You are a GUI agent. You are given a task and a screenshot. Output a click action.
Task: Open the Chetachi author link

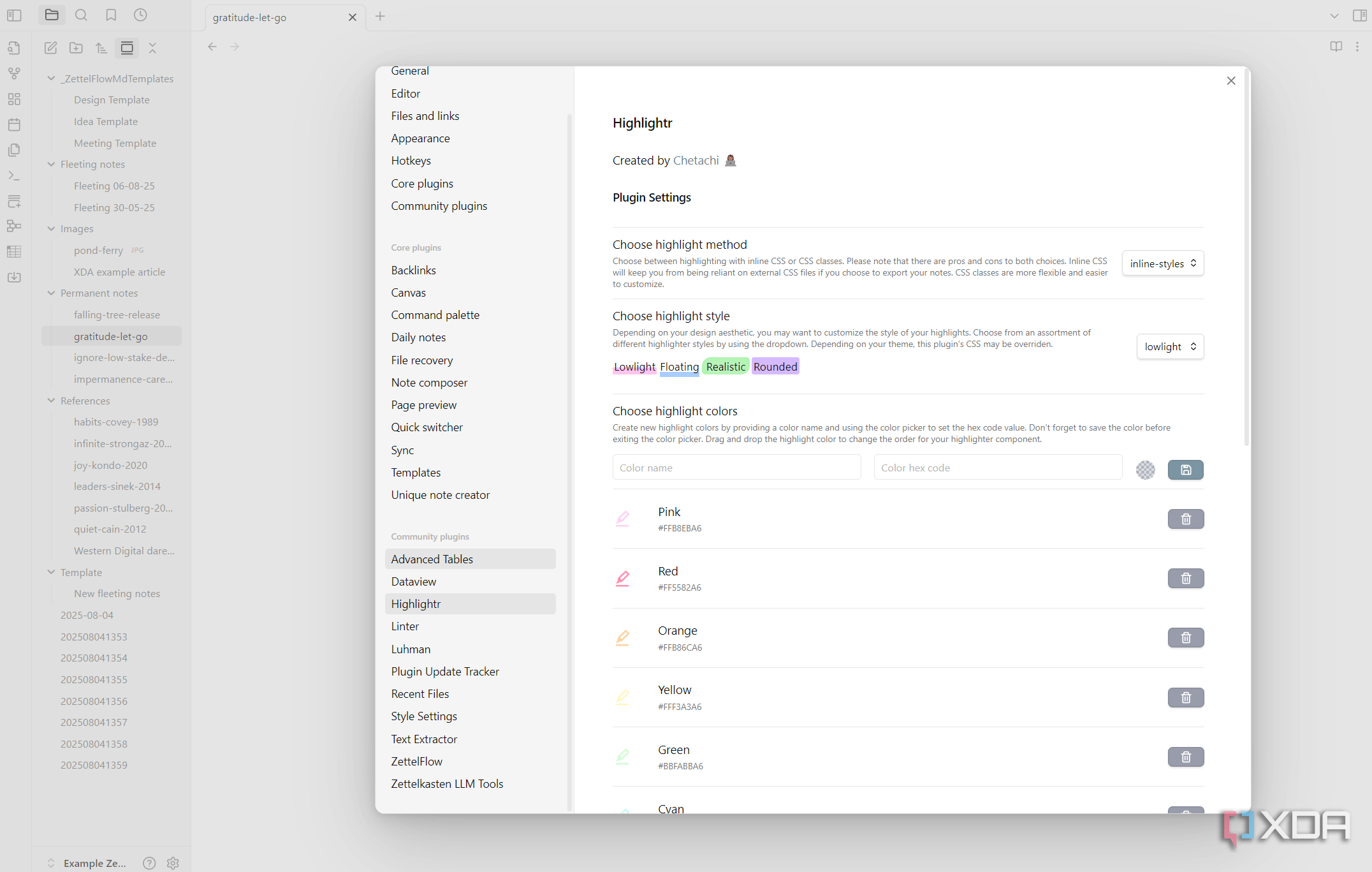coord(696,161)
